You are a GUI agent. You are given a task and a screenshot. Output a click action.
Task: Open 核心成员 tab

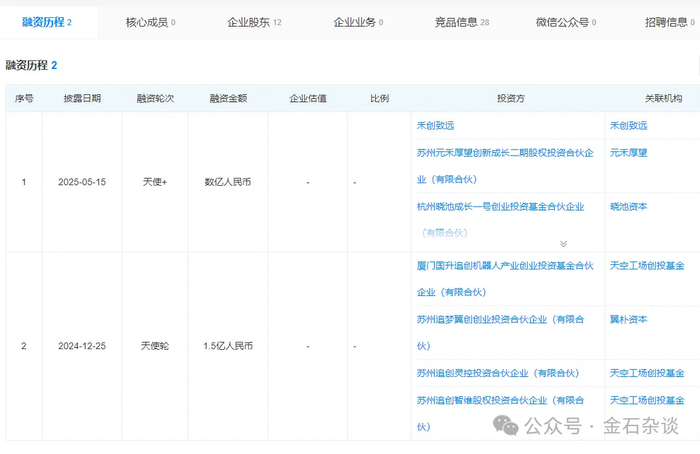150,22
